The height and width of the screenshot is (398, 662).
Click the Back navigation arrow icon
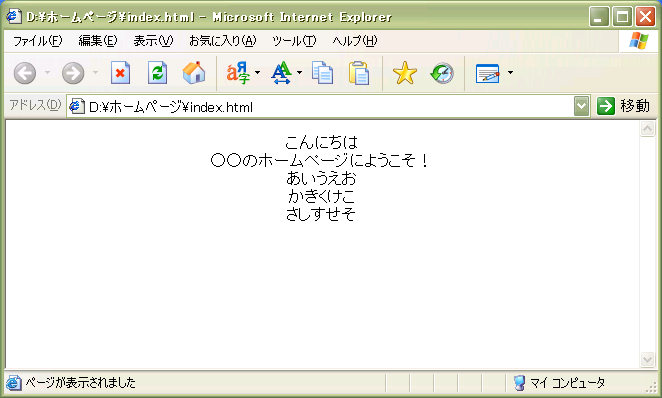click(25, 73)
